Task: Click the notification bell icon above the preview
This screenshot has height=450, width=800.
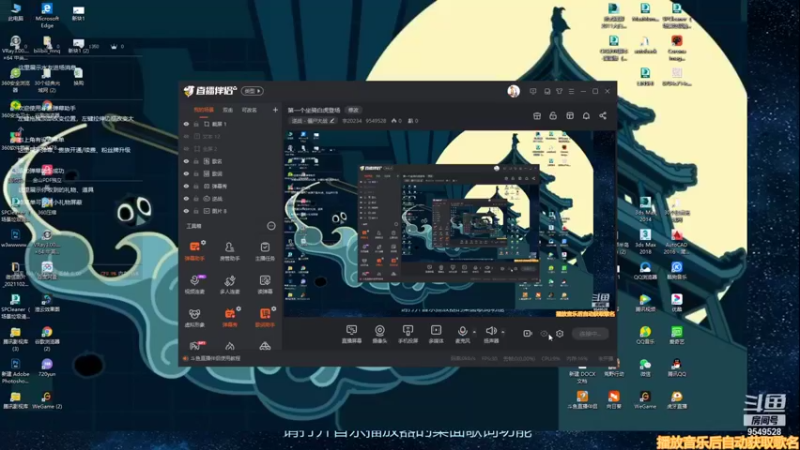Action: 586,116
